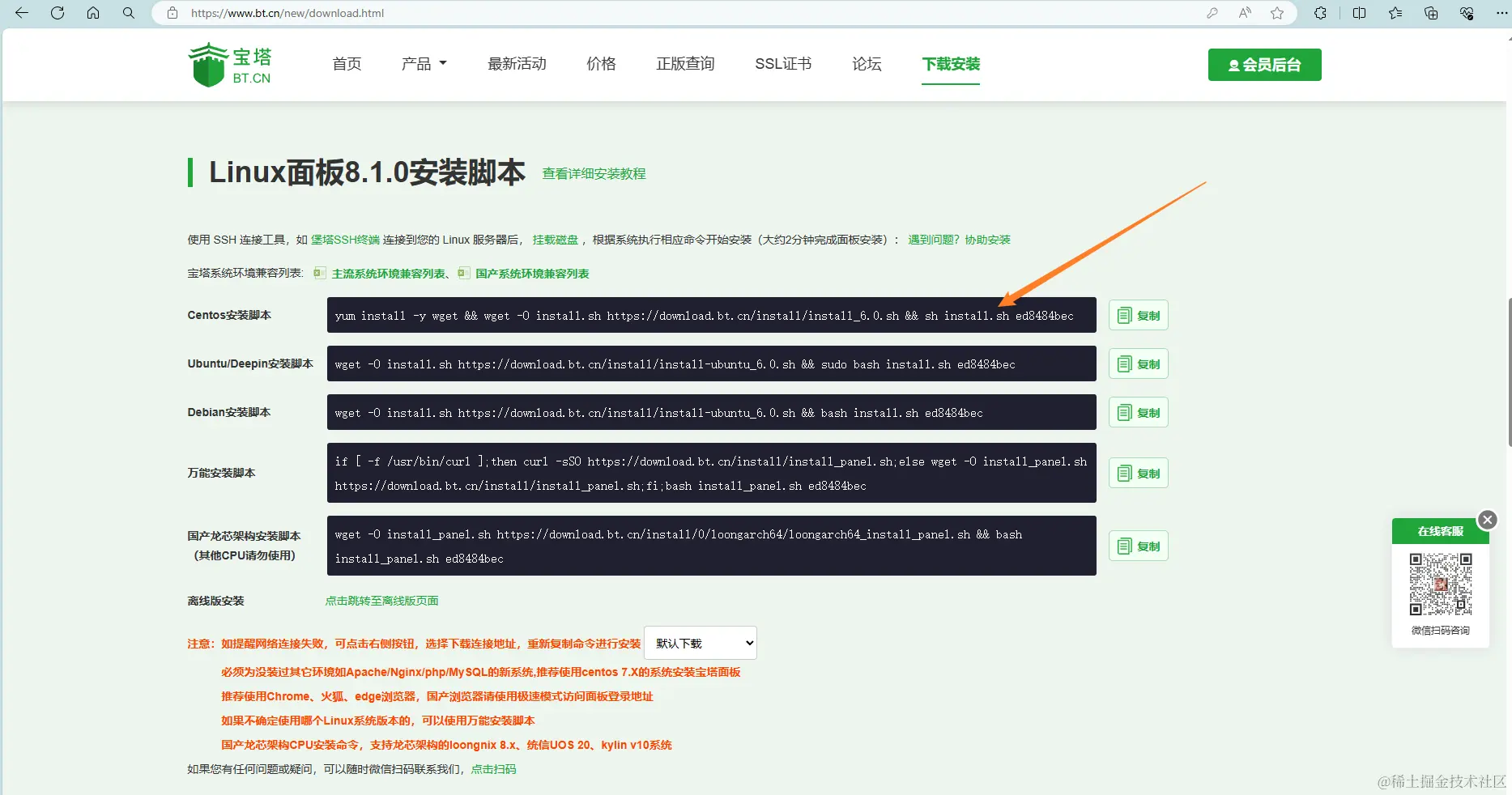Go to the 价格 pricing page
This screenshot has height=795, width=1512.
click(601, 64)
